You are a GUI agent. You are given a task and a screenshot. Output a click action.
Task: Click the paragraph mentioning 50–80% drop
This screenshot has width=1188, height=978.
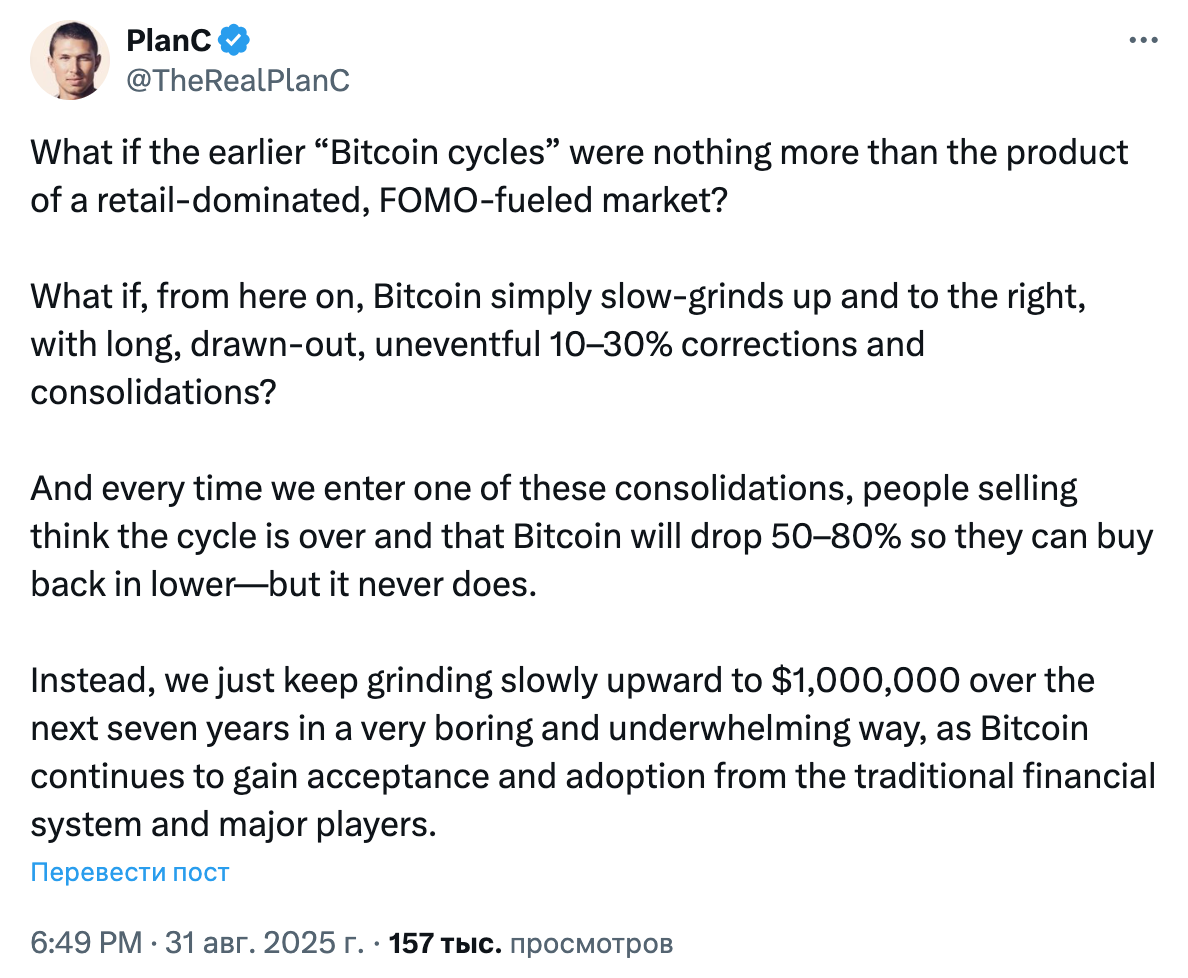[592, 536]
